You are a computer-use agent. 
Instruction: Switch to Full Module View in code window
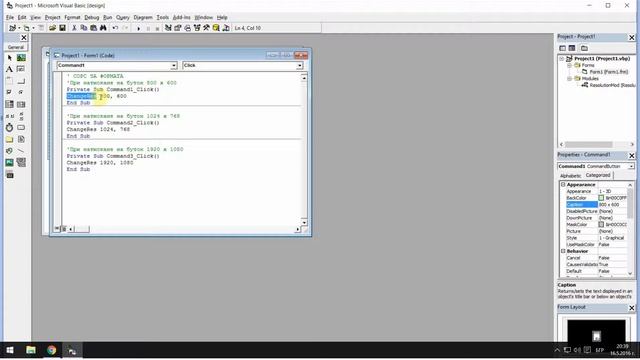point(64,229)
